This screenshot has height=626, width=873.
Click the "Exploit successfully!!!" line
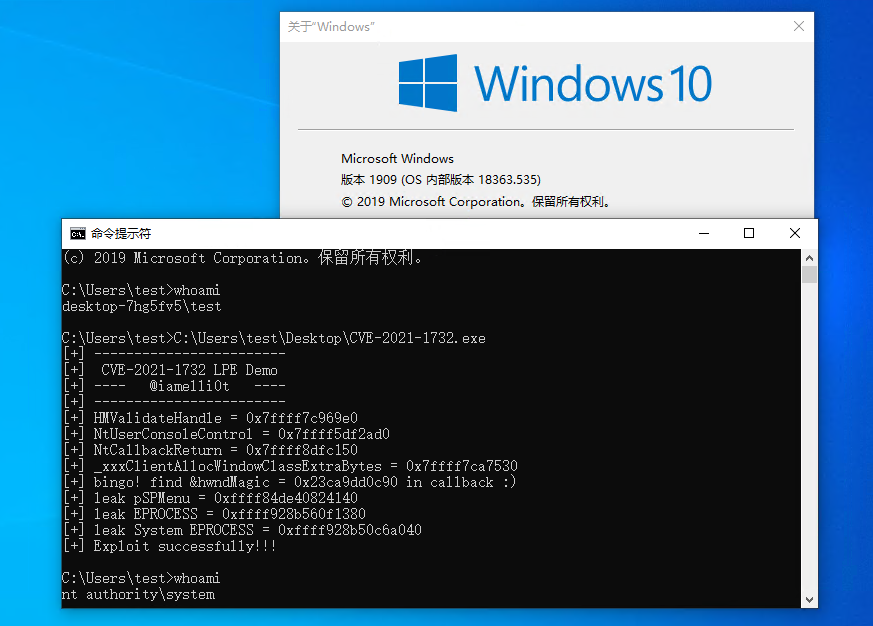point(170,546)
